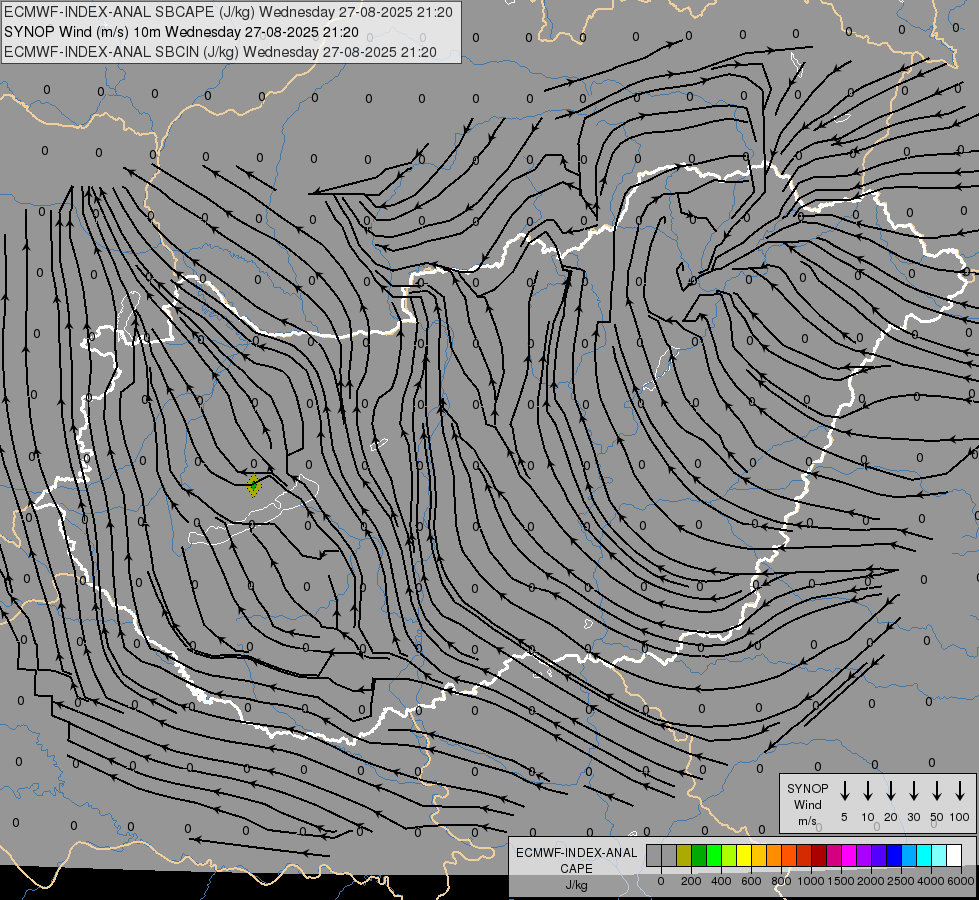Screen dimensions: 979x900
Task: Select the olive CAPE legend swatch
Action: 684,855
